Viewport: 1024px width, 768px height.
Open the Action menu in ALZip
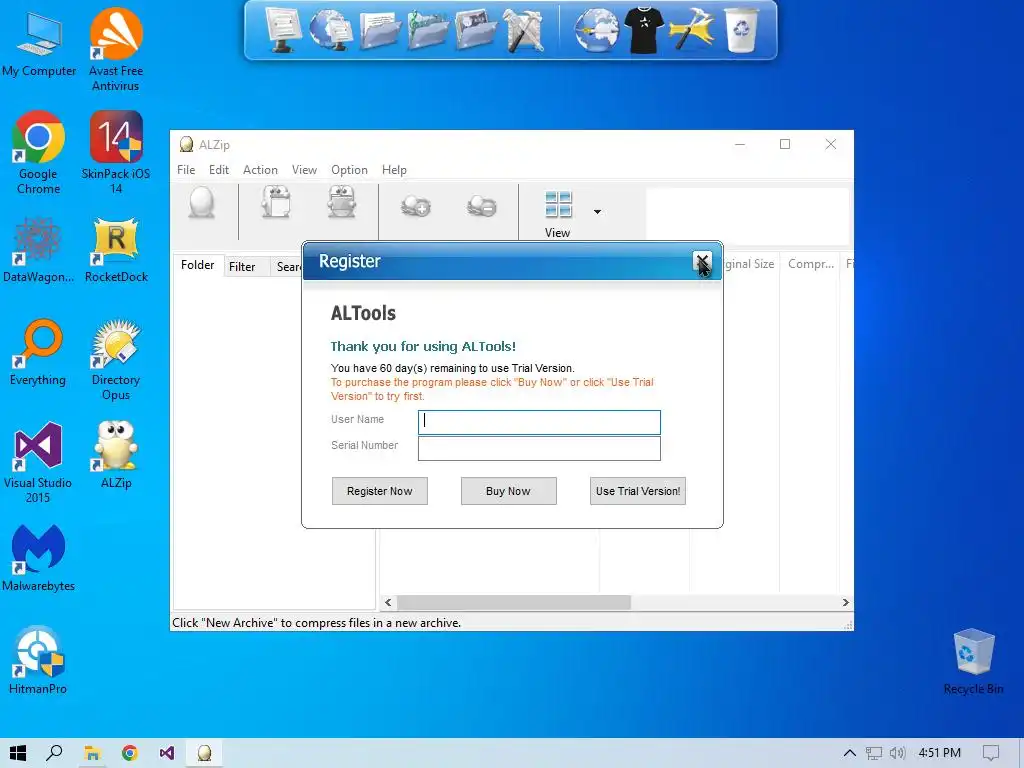(x=260, y=170)
